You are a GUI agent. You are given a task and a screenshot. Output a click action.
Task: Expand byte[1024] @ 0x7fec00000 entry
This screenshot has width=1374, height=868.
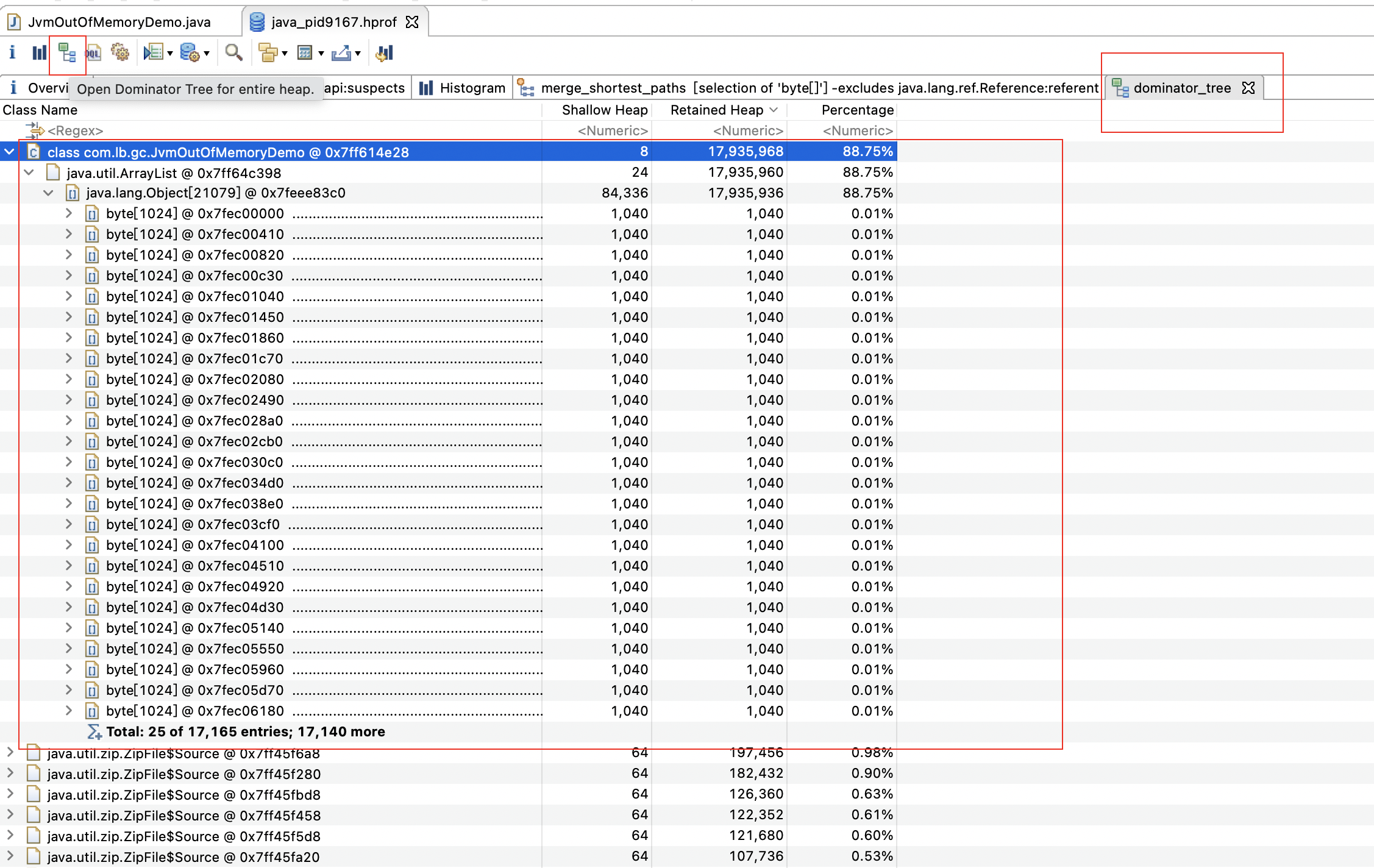tap(69, 213)
